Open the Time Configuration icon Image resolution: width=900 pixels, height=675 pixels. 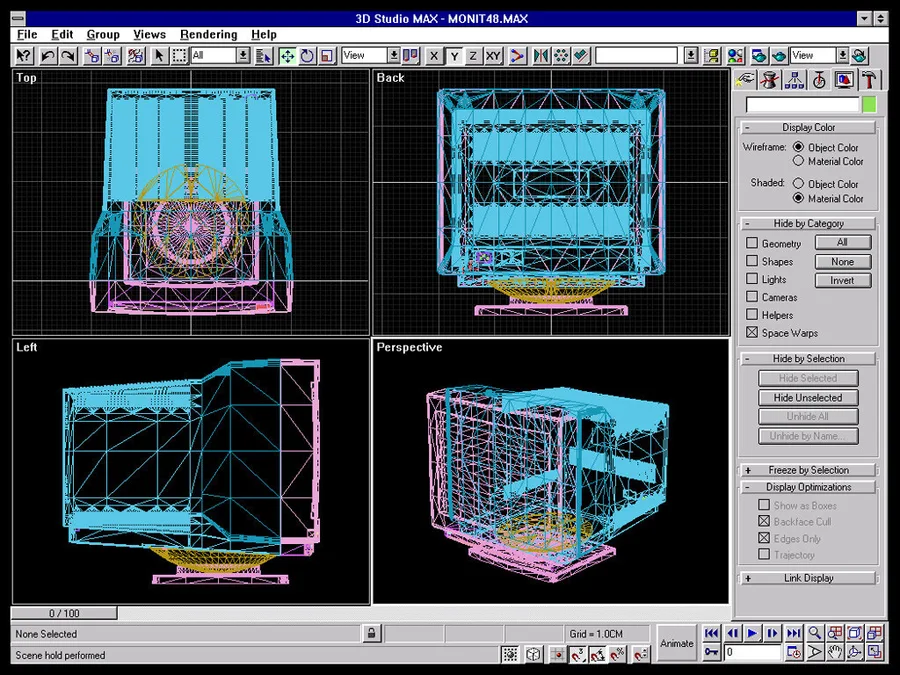click(x=794, y=652)
